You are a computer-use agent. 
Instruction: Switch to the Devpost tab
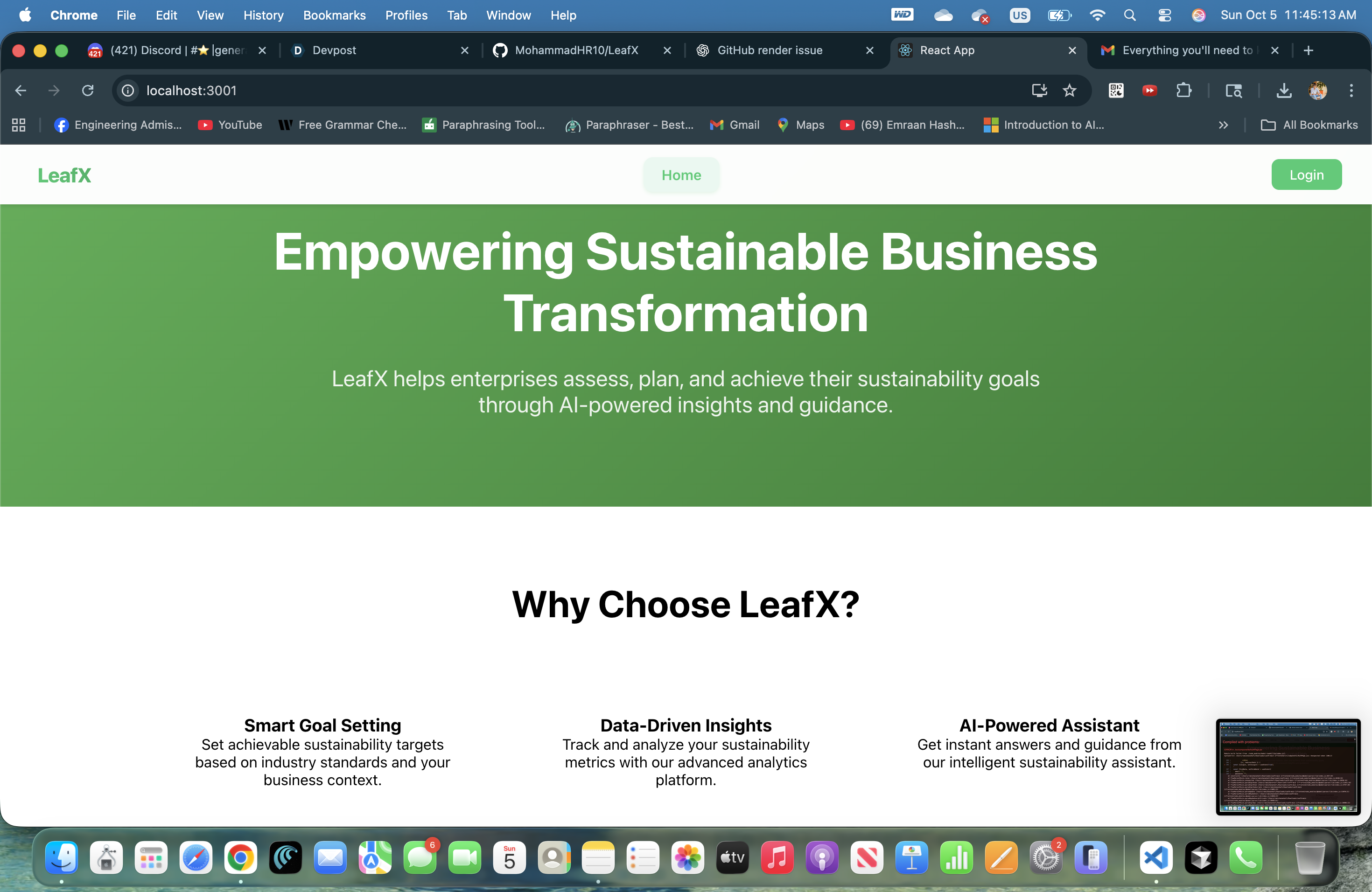tap(334, 50)
